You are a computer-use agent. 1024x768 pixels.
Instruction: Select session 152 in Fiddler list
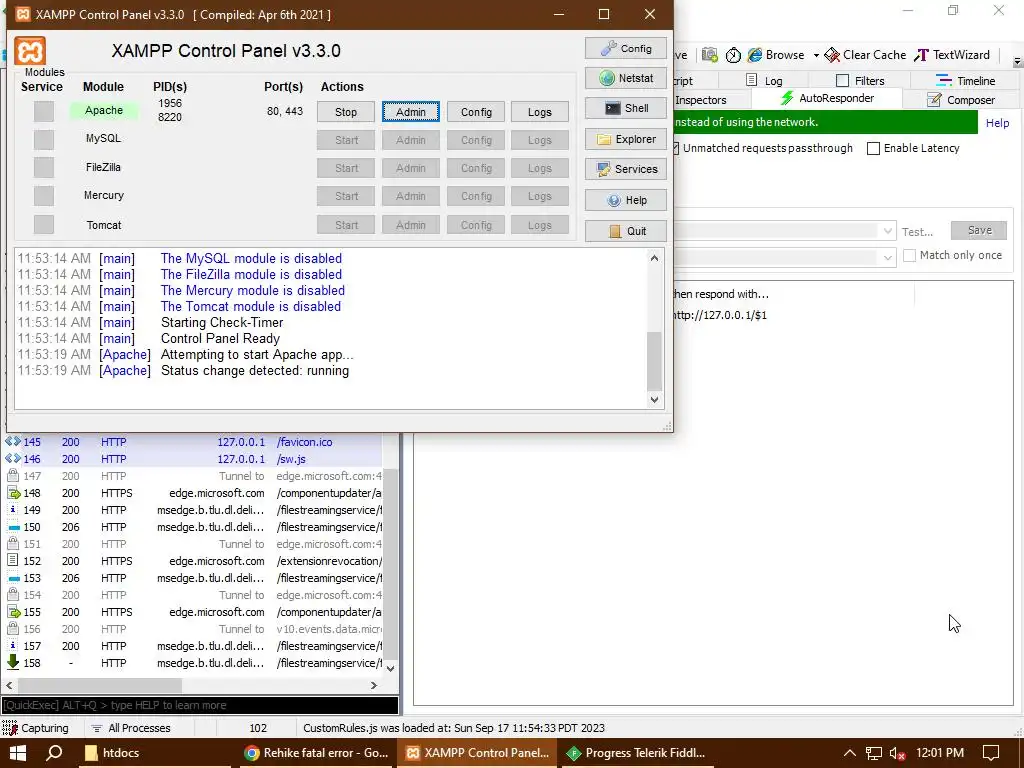click(193, 561)
